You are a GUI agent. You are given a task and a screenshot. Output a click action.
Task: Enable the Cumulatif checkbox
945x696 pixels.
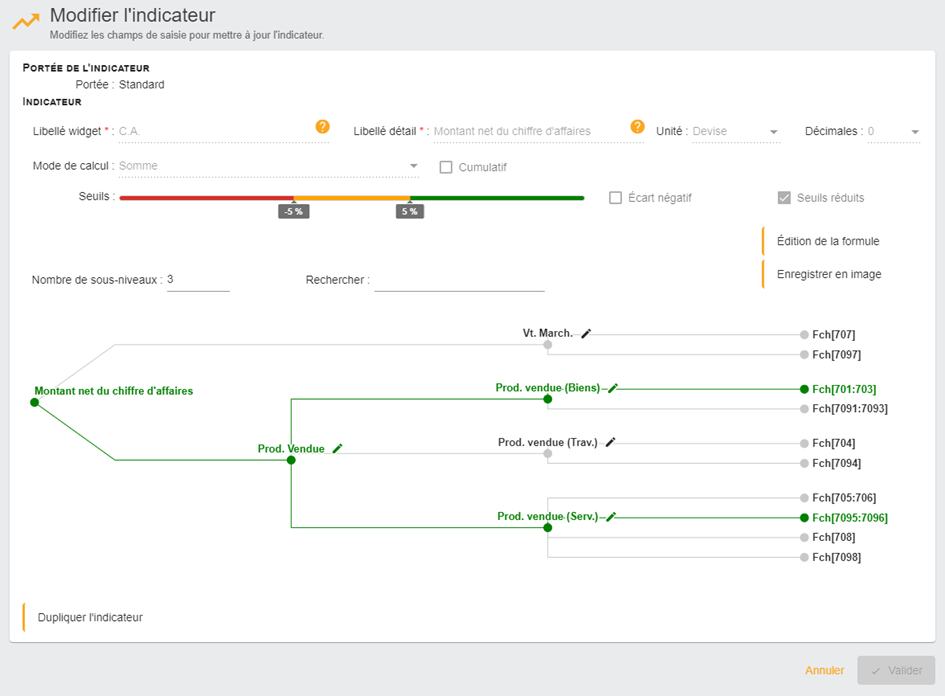point(446,167)
